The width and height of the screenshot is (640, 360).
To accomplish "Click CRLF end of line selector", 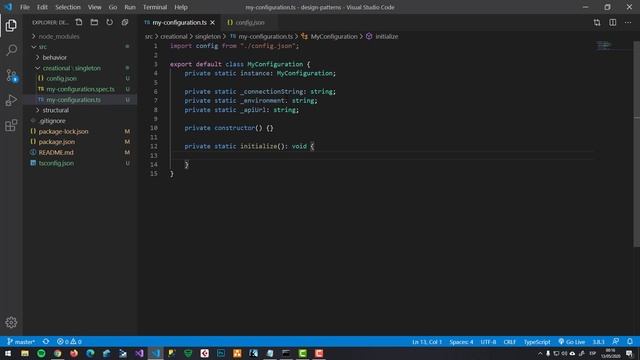I will [509, 342].
